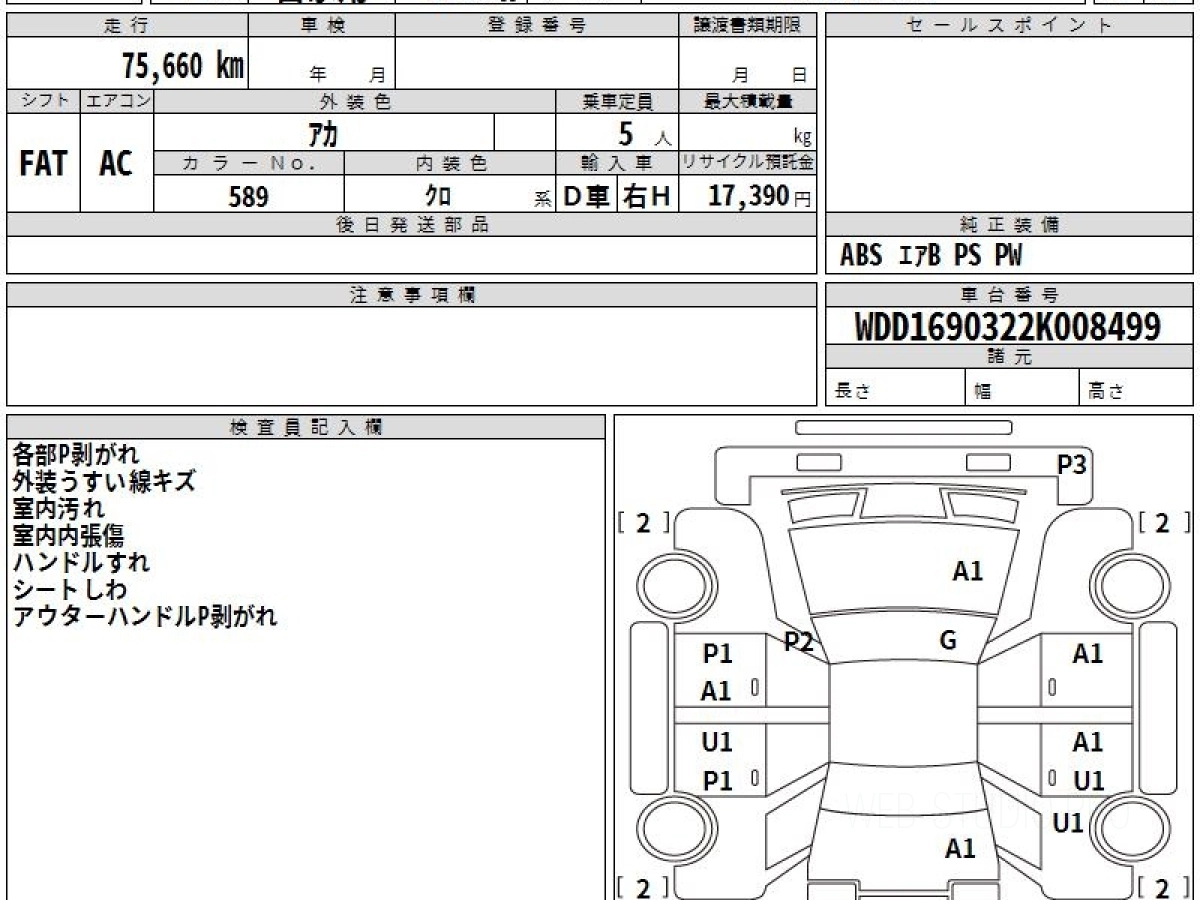Select the FAT shift value
1200x900 pixels.
[44, 163]
